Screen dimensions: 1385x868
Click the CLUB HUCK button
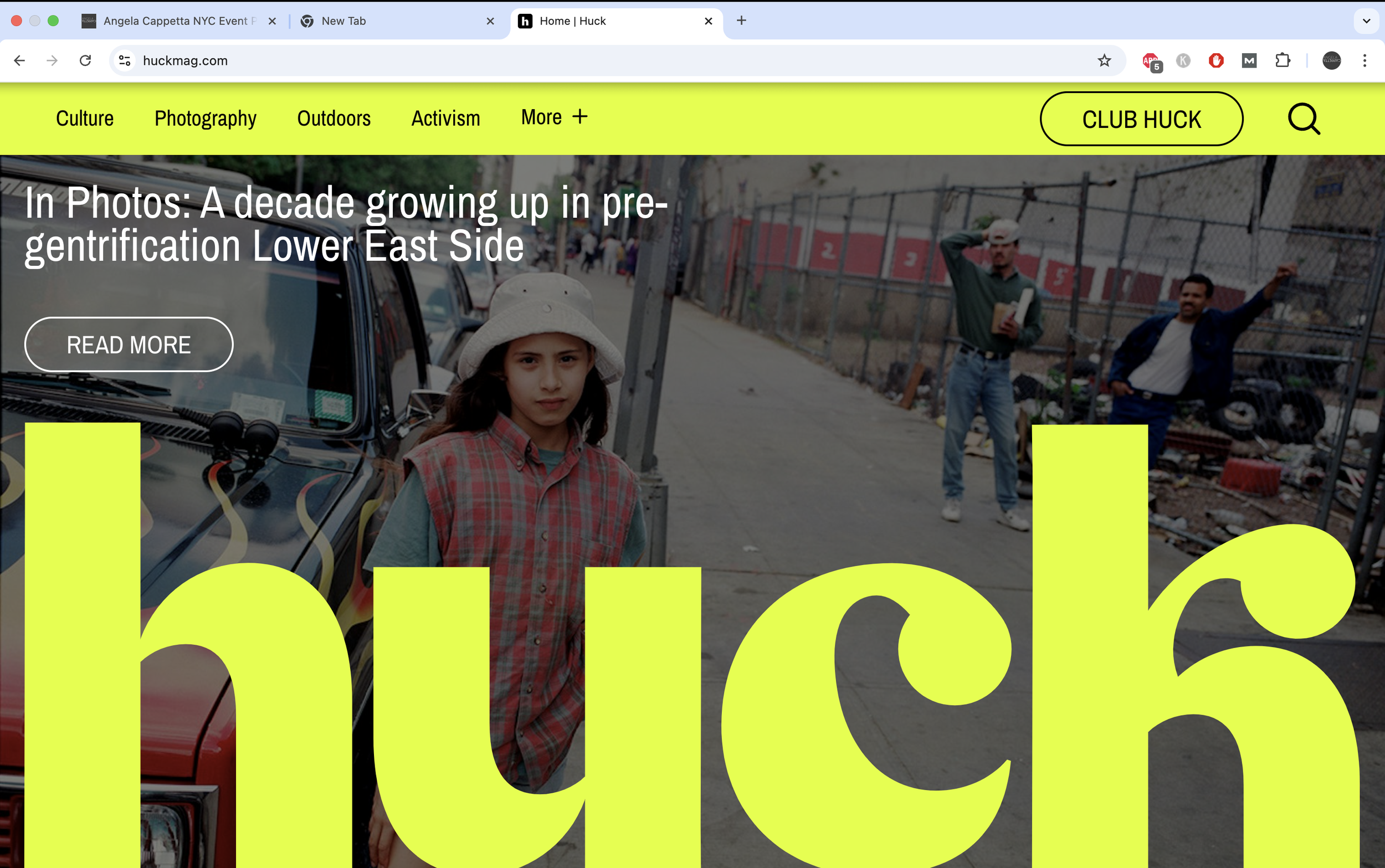(1141, 119)
